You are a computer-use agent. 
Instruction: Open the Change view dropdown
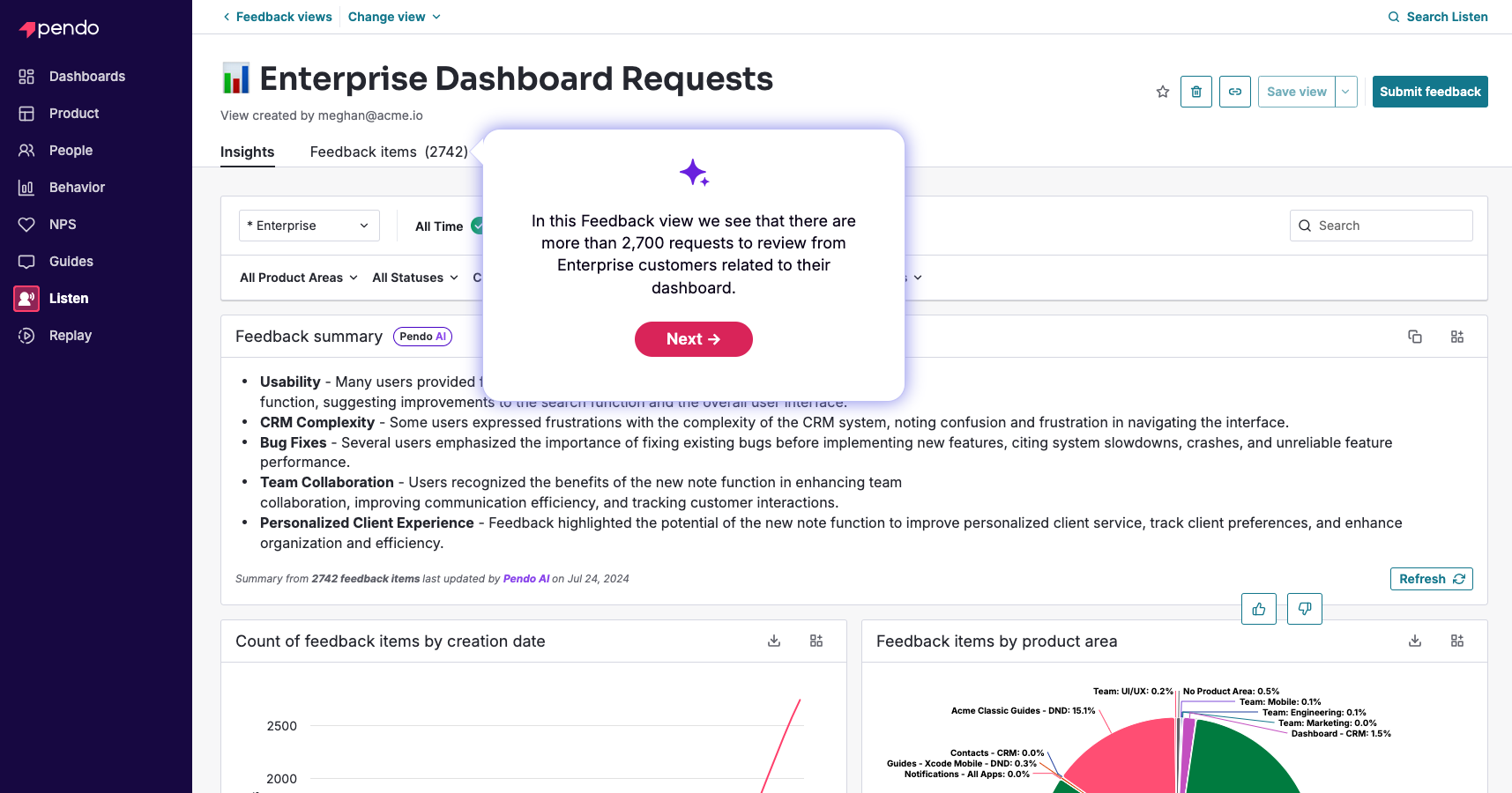click(x=394, y=17)
